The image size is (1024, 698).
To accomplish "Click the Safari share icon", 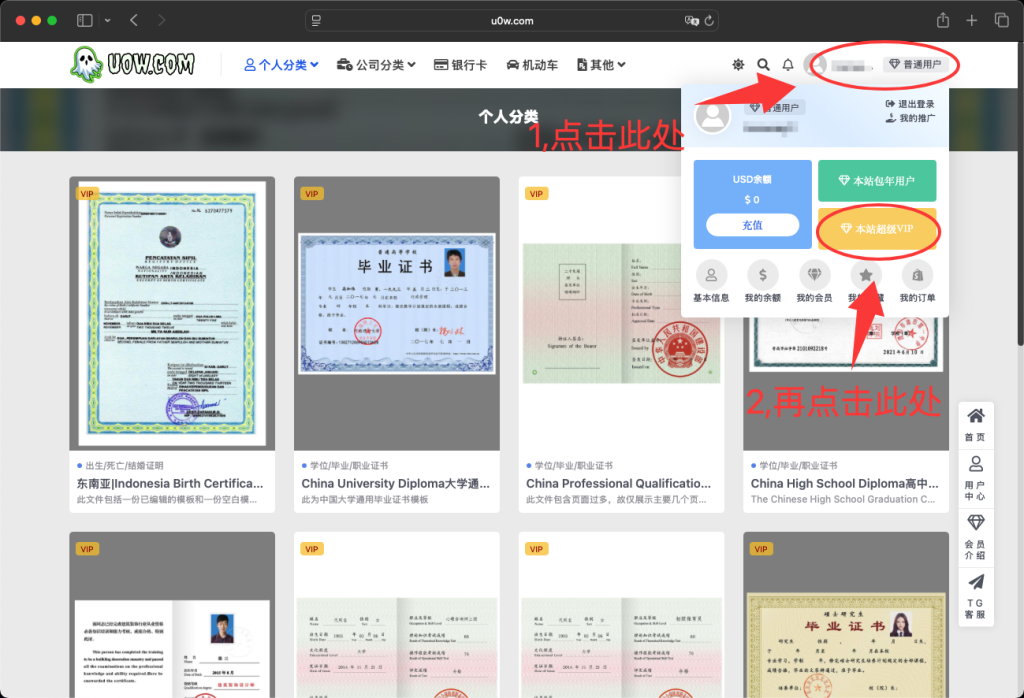I will 942,20.
